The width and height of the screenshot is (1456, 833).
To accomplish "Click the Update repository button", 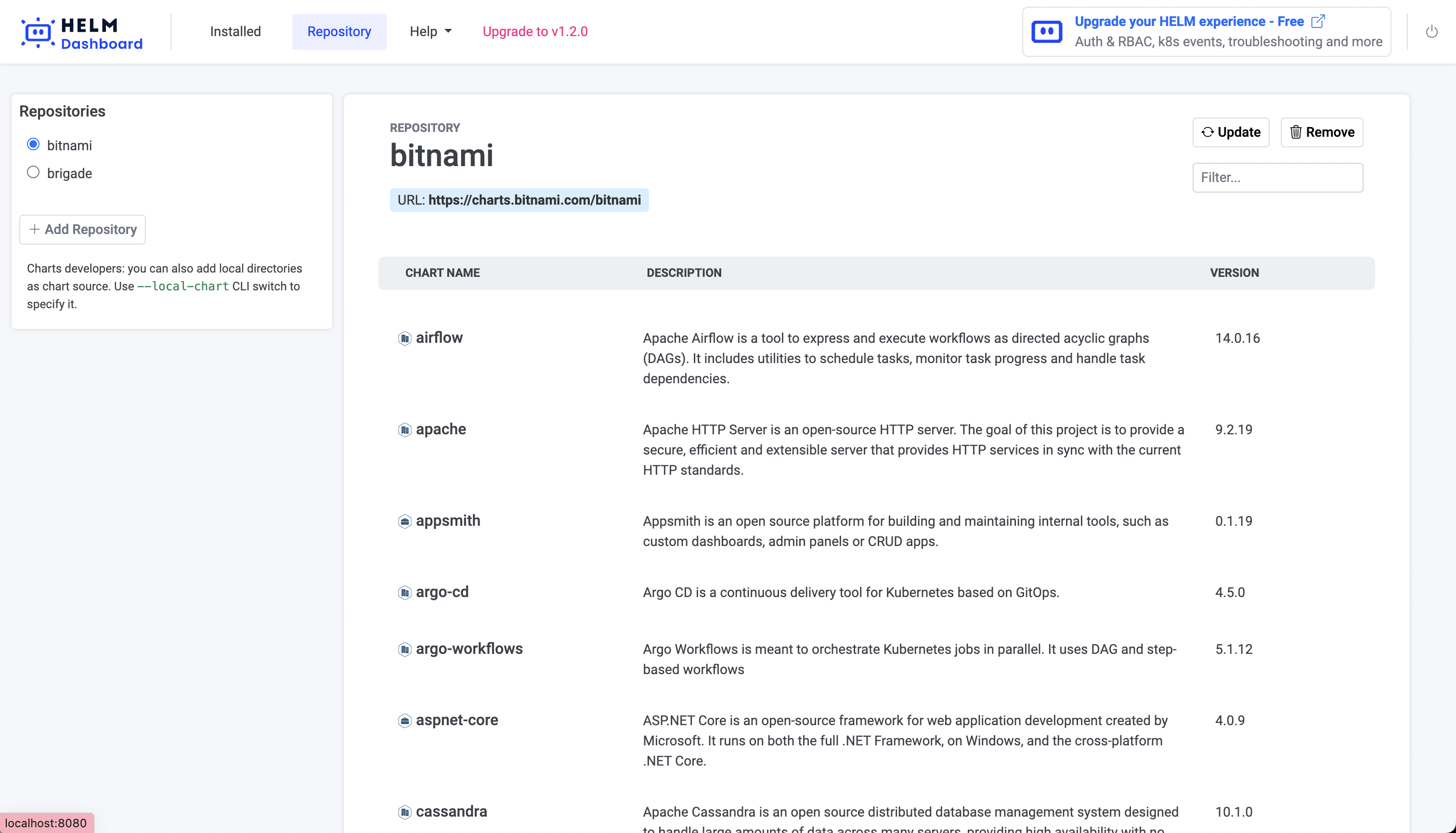I will point(1231,132).
